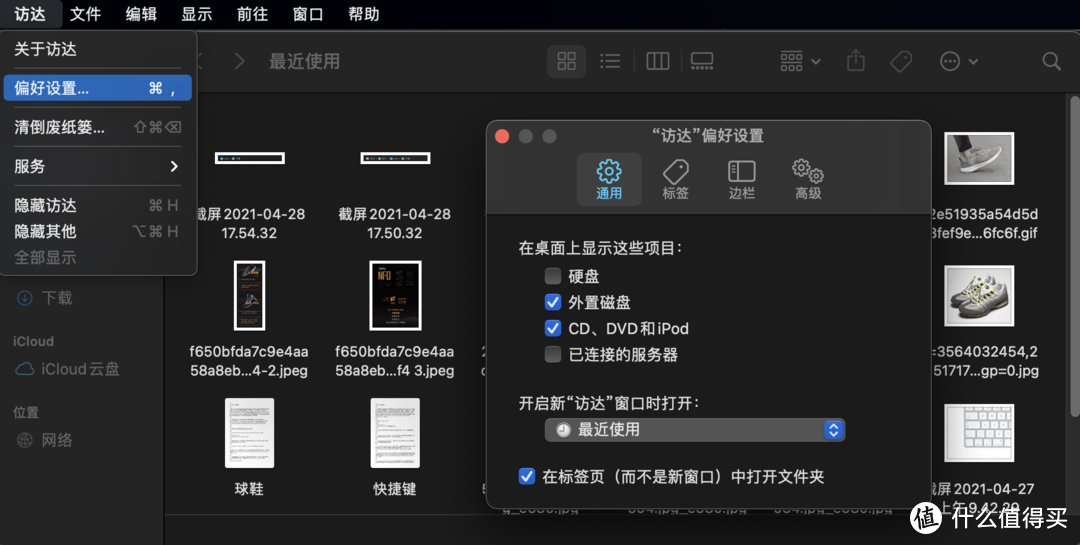Open the 边栏 preferences tab
The height and width of the screenshot is (545, 1080).
[x=741, y=179]
